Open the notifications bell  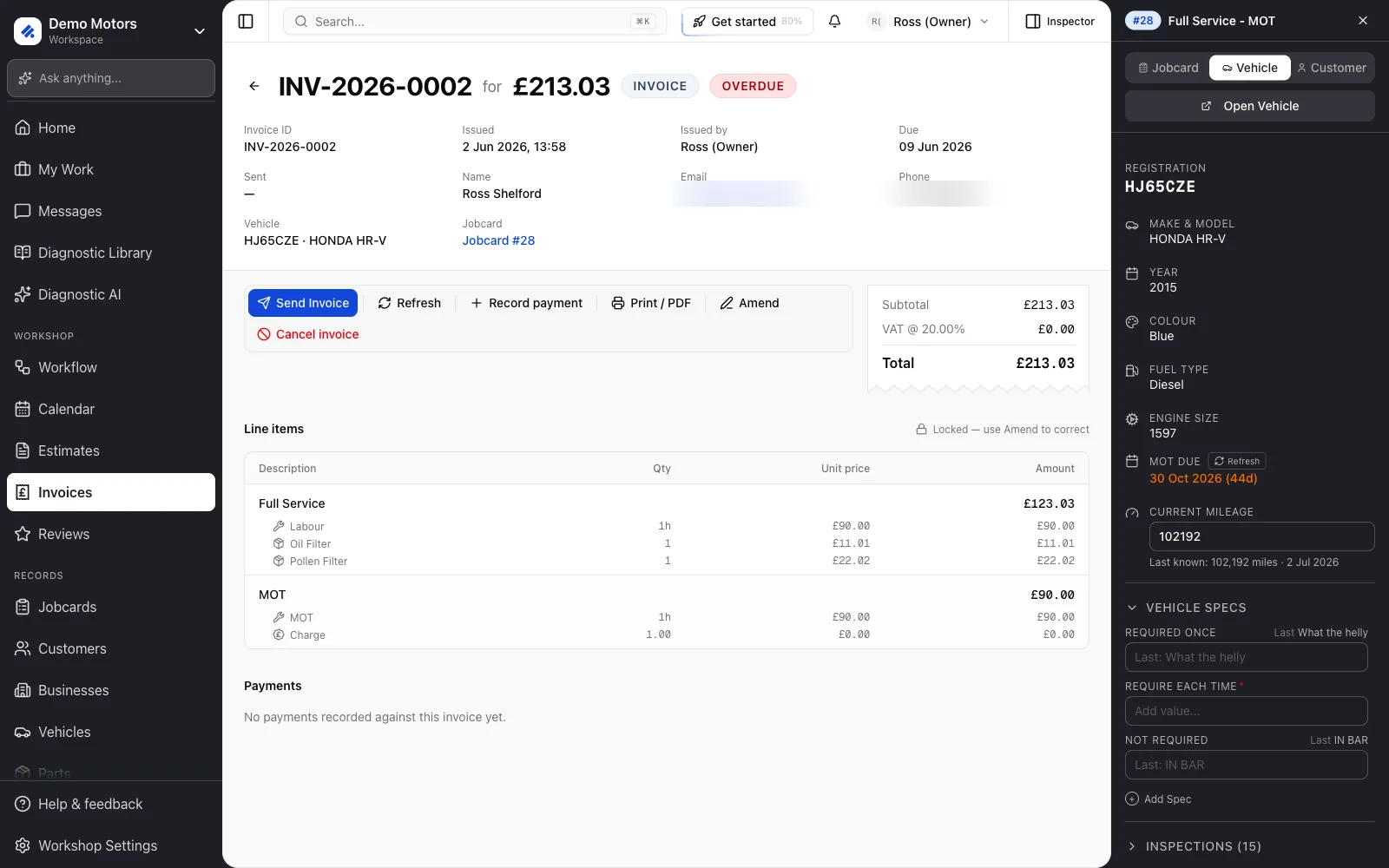pyautogui.click(x=834, y=21)
